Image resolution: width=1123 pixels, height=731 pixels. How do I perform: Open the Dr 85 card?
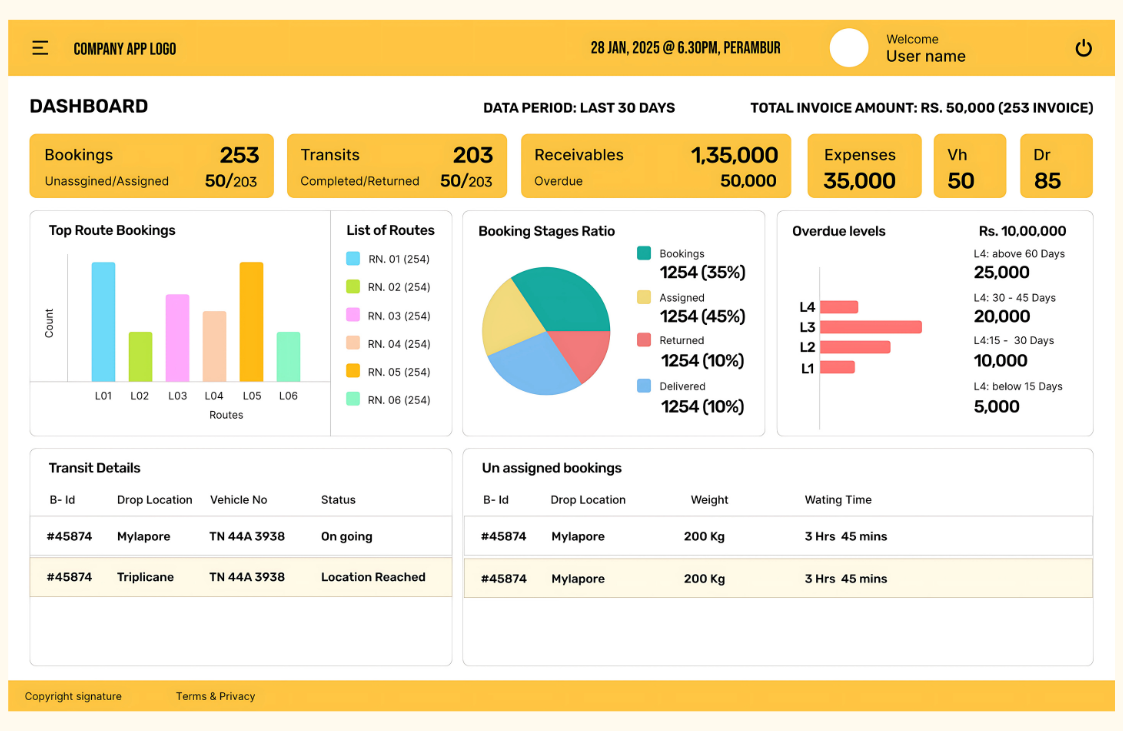point(1056,166)
